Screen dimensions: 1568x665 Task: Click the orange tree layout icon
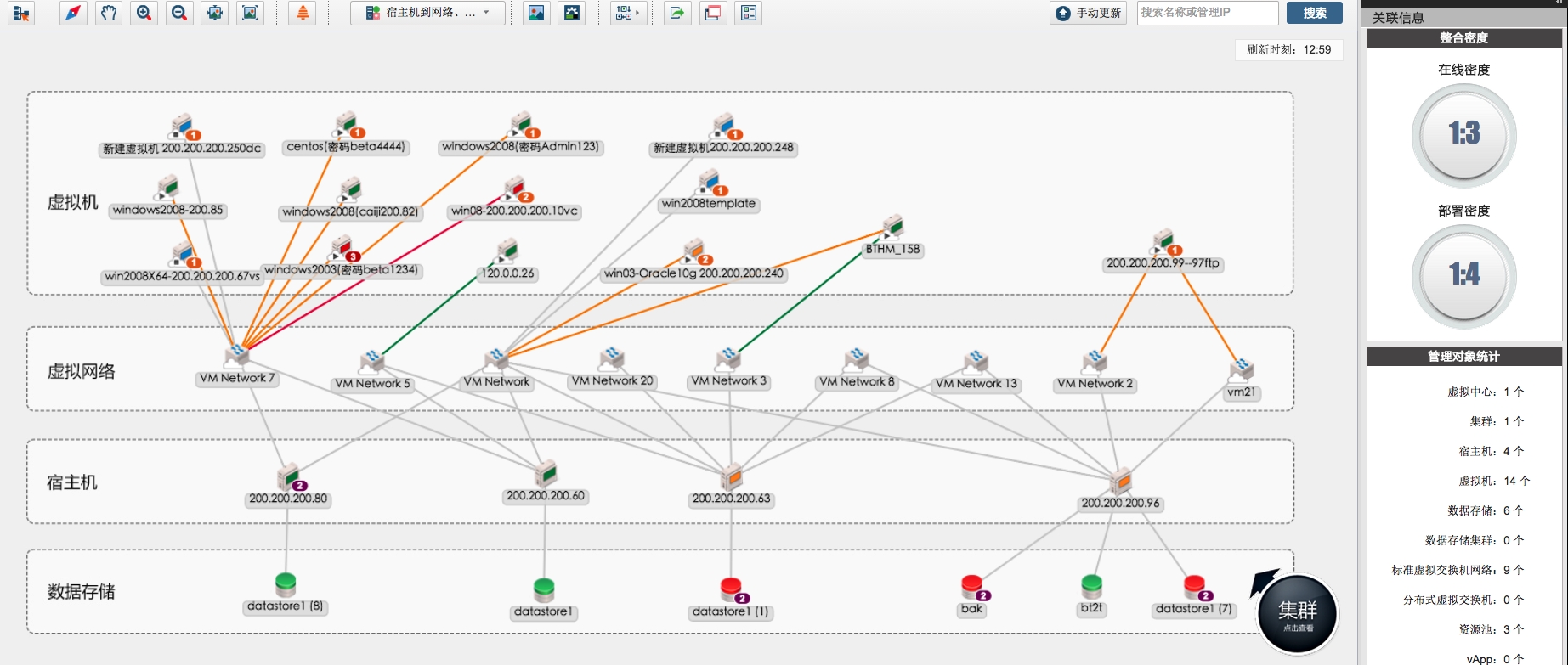pos(303,13)
